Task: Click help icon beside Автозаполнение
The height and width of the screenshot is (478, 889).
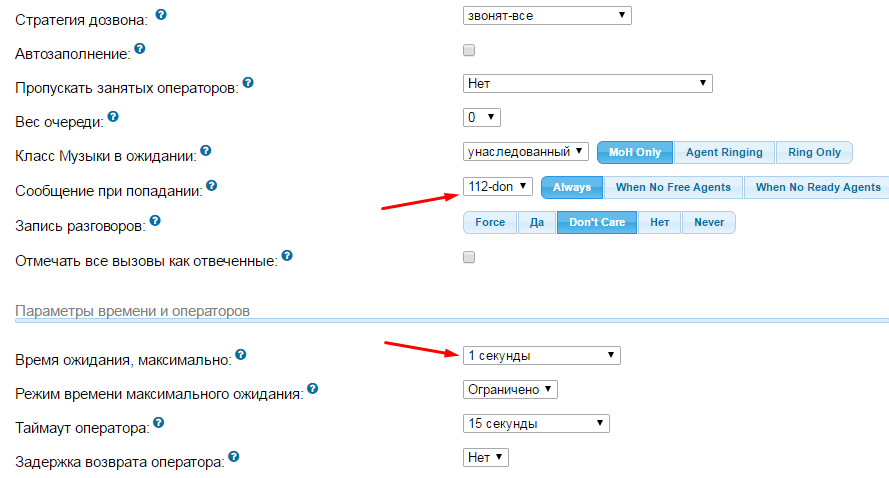Action: click(x=140, y=48)
